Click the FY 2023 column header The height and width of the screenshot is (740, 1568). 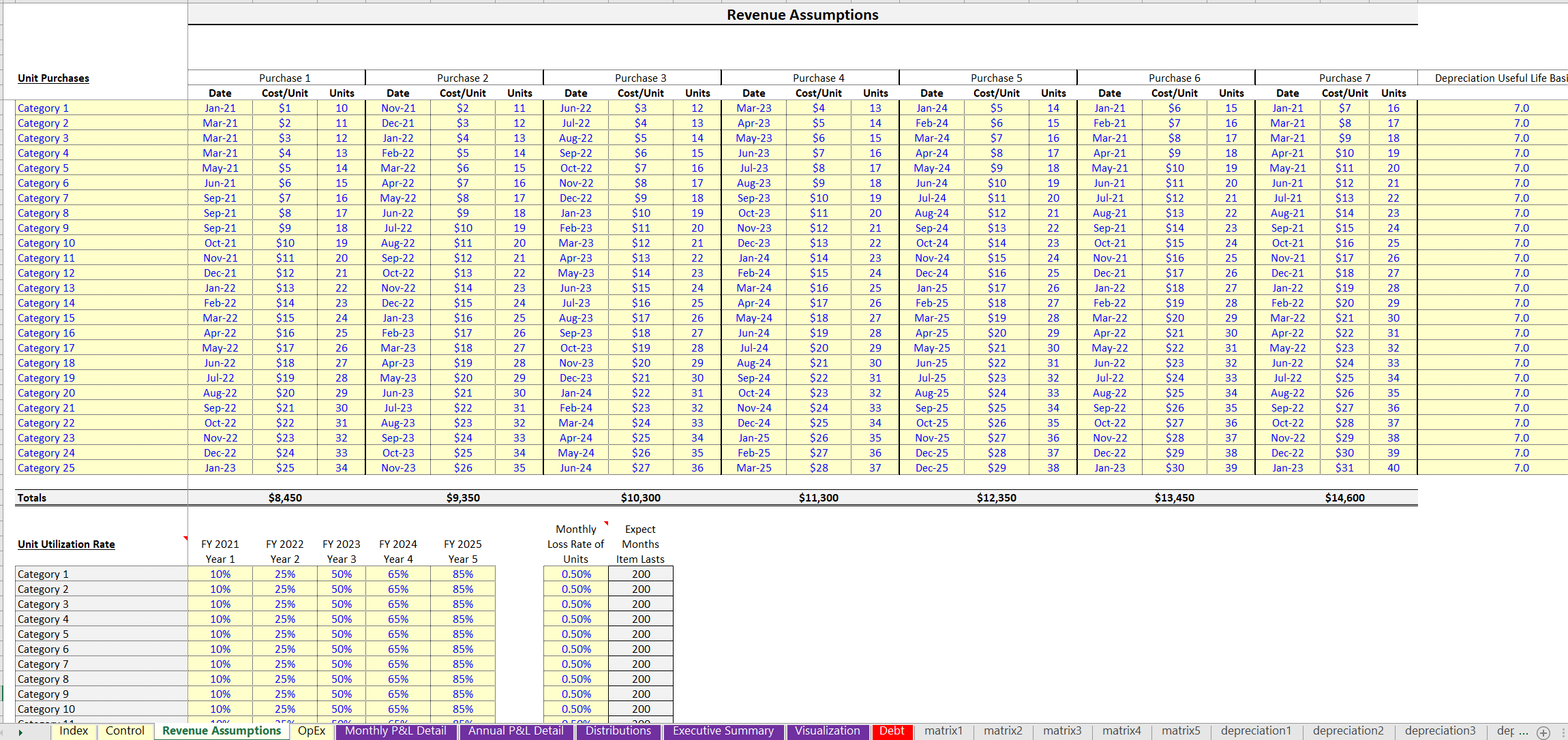[x=342, y=544]
